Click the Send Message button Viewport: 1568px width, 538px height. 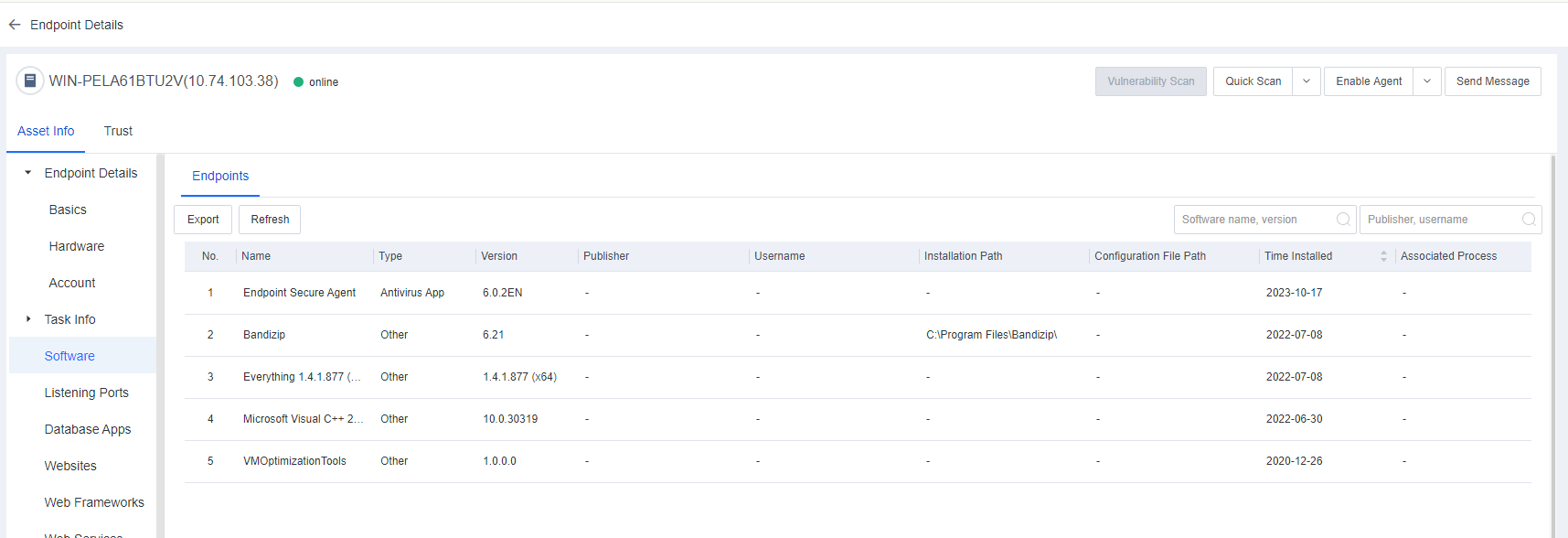point(1492,81)
